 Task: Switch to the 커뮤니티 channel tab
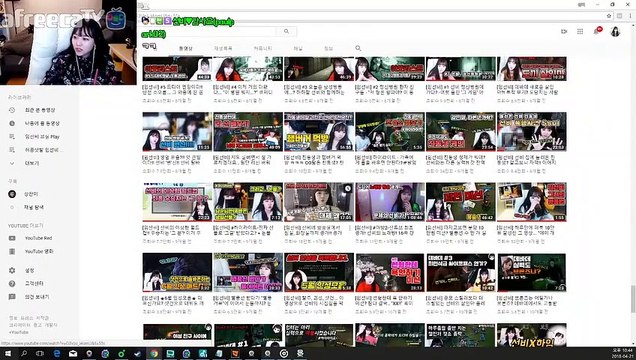(x=262, y=48)
